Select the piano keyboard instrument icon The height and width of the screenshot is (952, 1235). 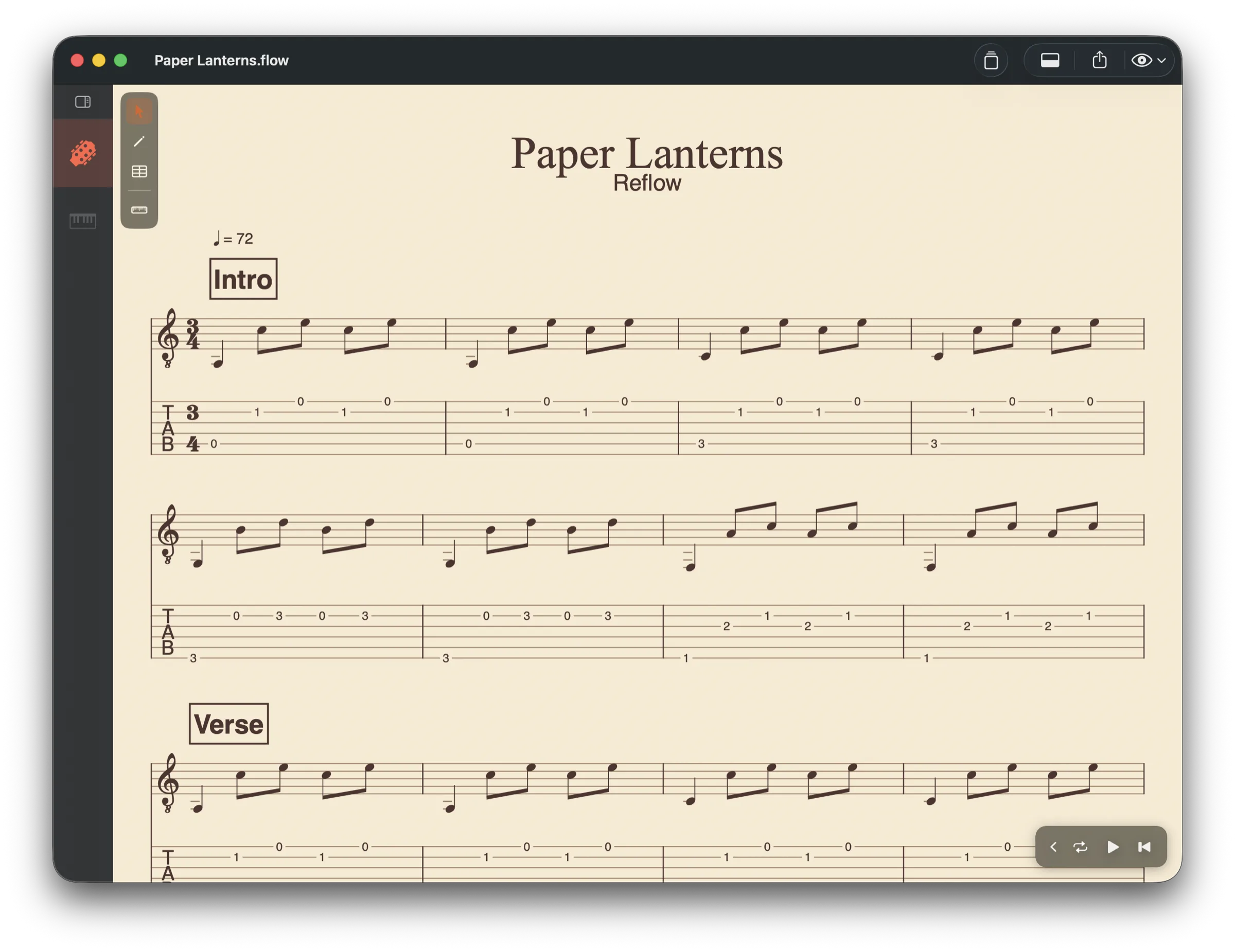(x=82, y=221)
